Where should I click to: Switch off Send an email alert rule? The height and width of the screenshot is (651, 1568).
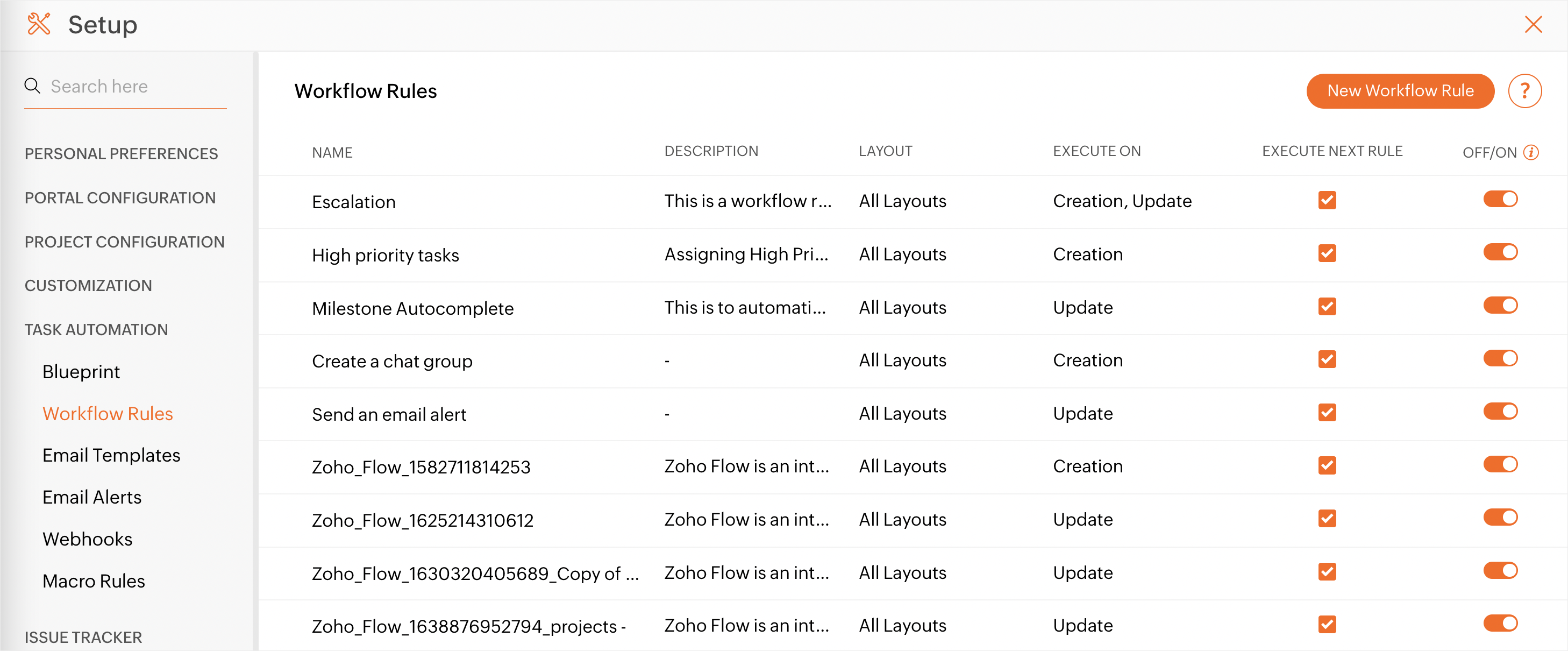click(x=1500, y=411)
